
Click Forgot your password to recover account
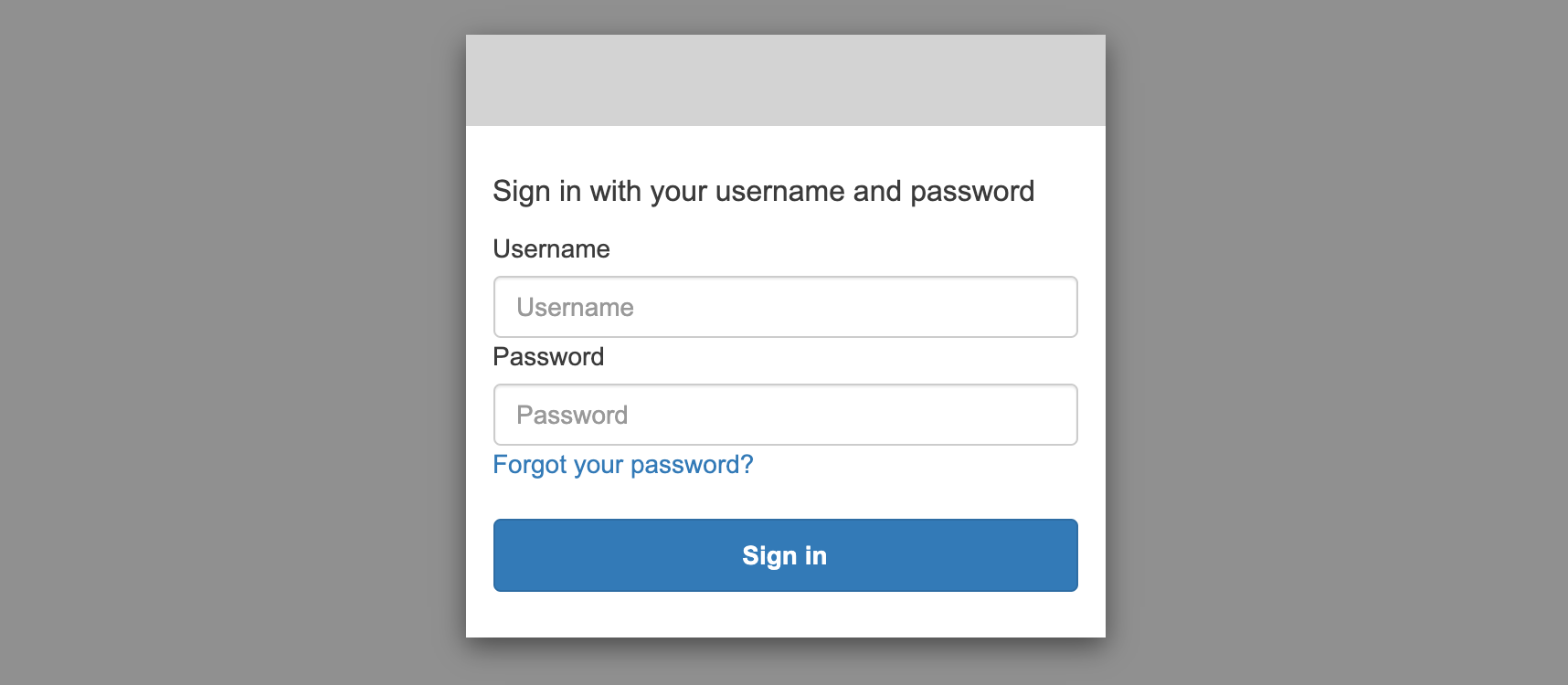point(622,465)
